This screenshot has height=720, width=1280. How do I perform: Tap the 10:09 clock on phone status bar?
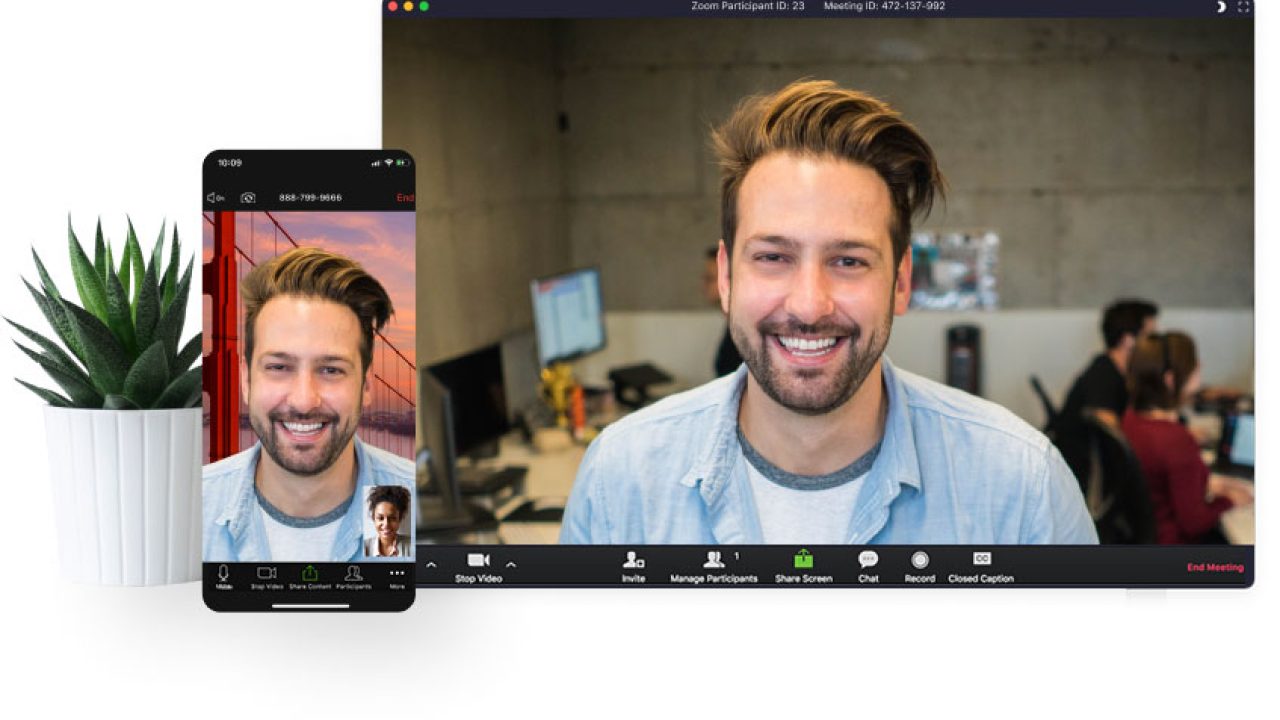(230, 163)
